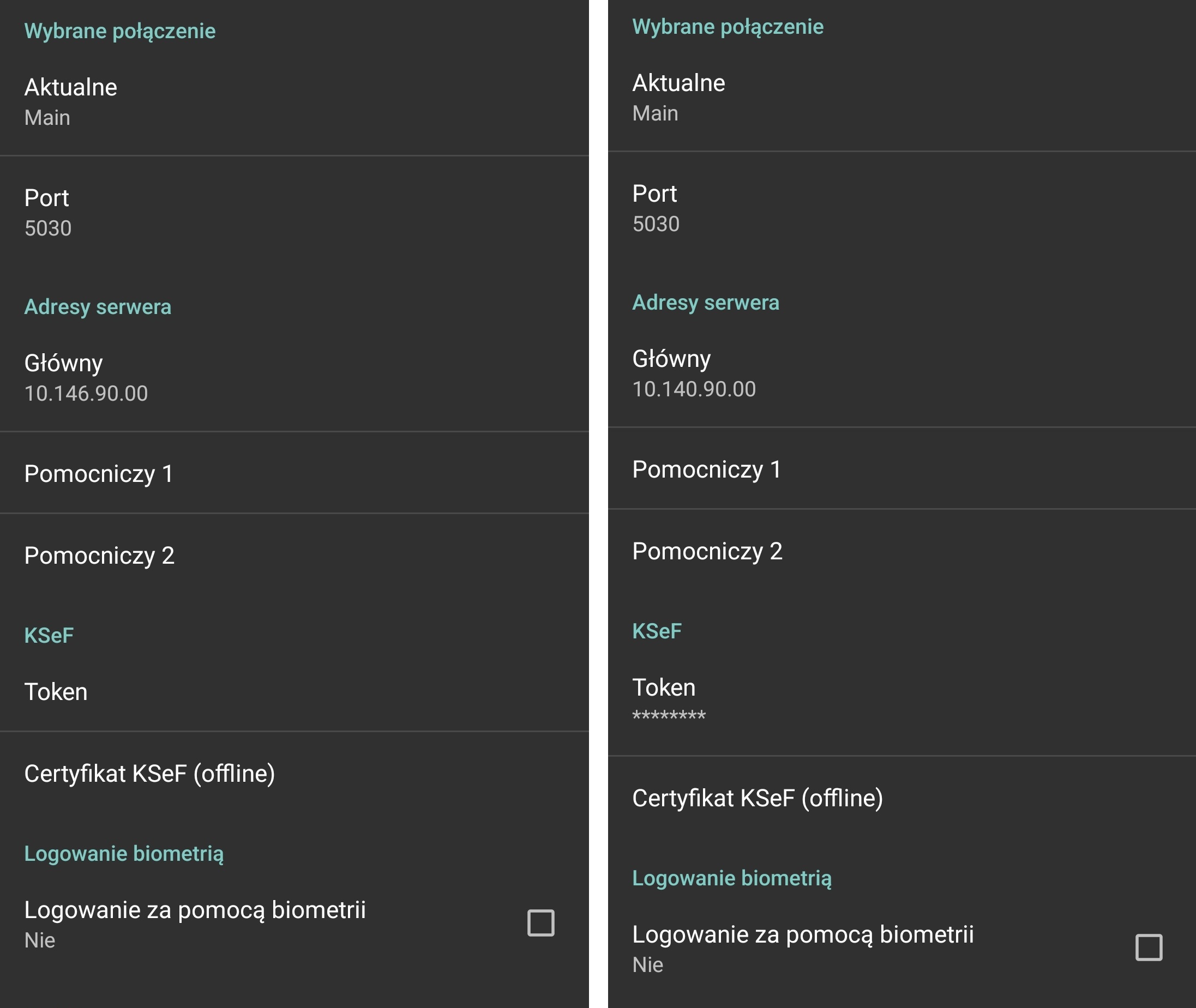Open Pomocniczy 1 address in right panel

[707, 469]
